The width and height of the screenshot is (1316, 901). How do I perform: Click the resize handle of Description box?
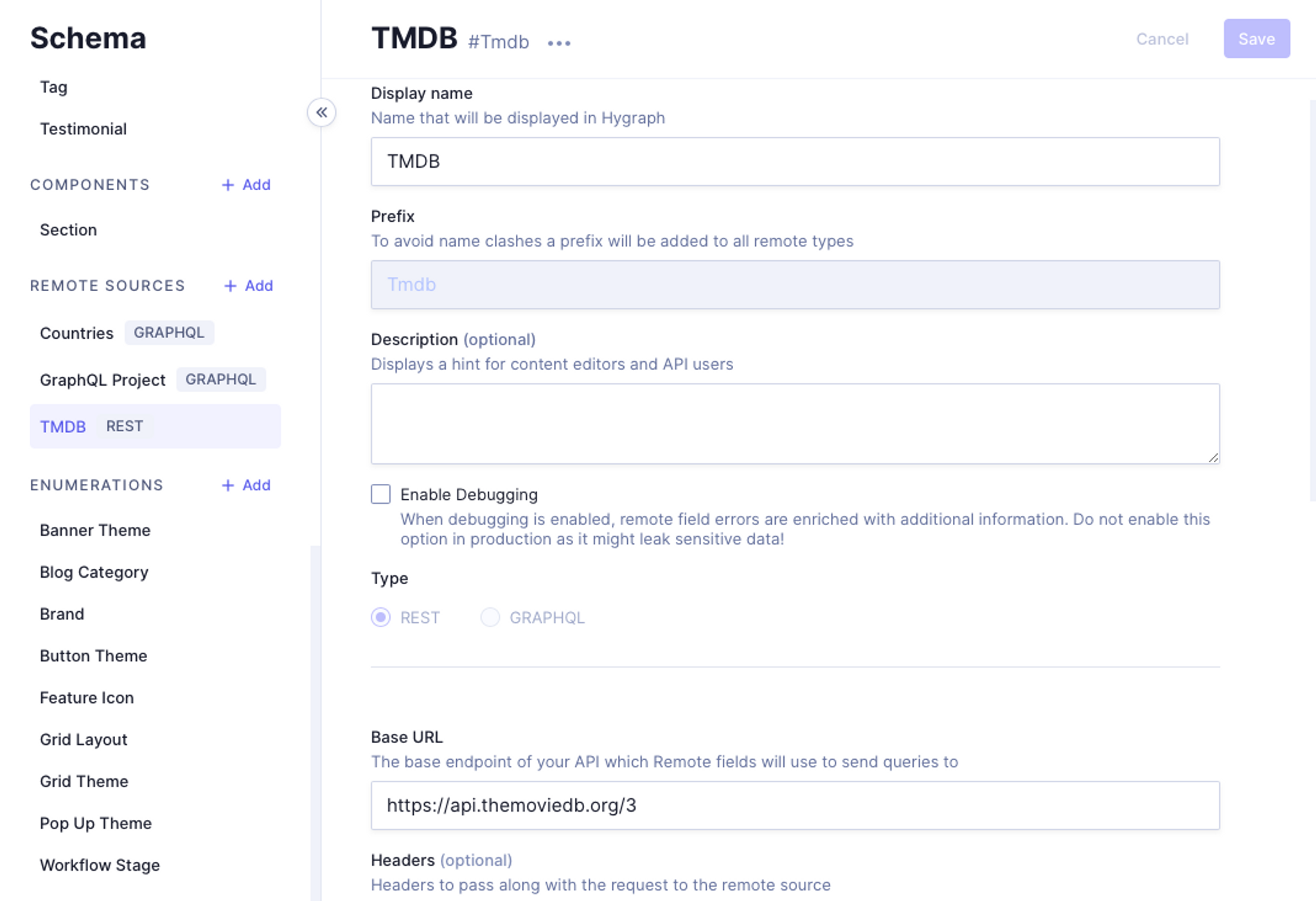(1213, 457)
